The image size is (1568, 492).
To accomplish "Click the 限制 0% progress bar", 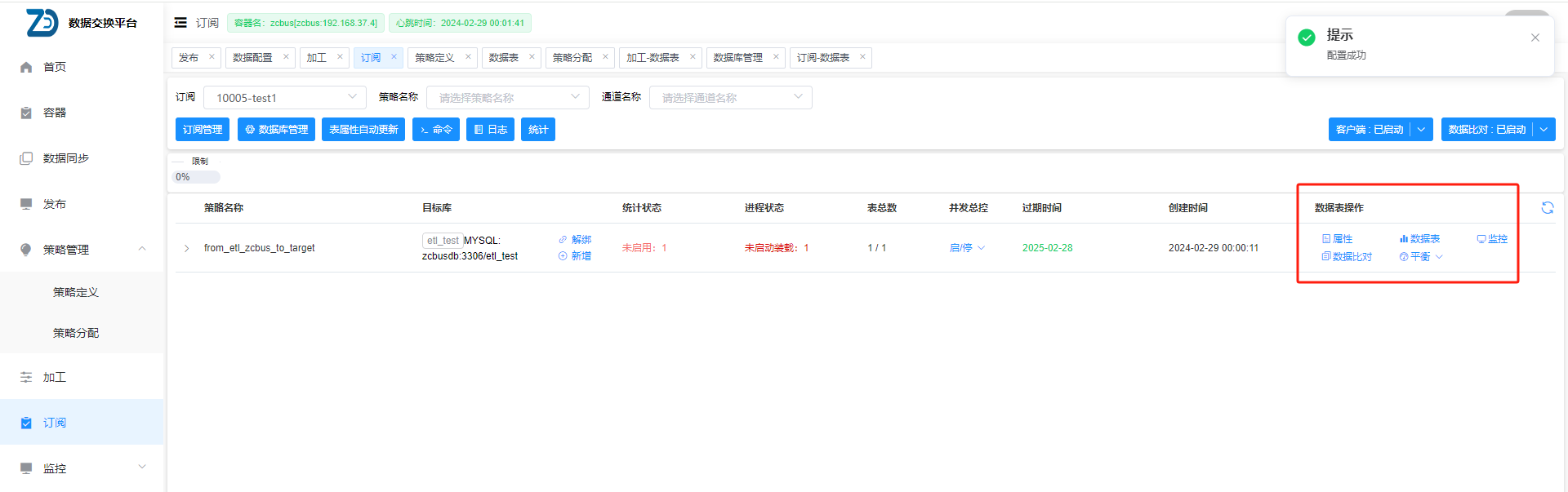I will pos(196,177).
